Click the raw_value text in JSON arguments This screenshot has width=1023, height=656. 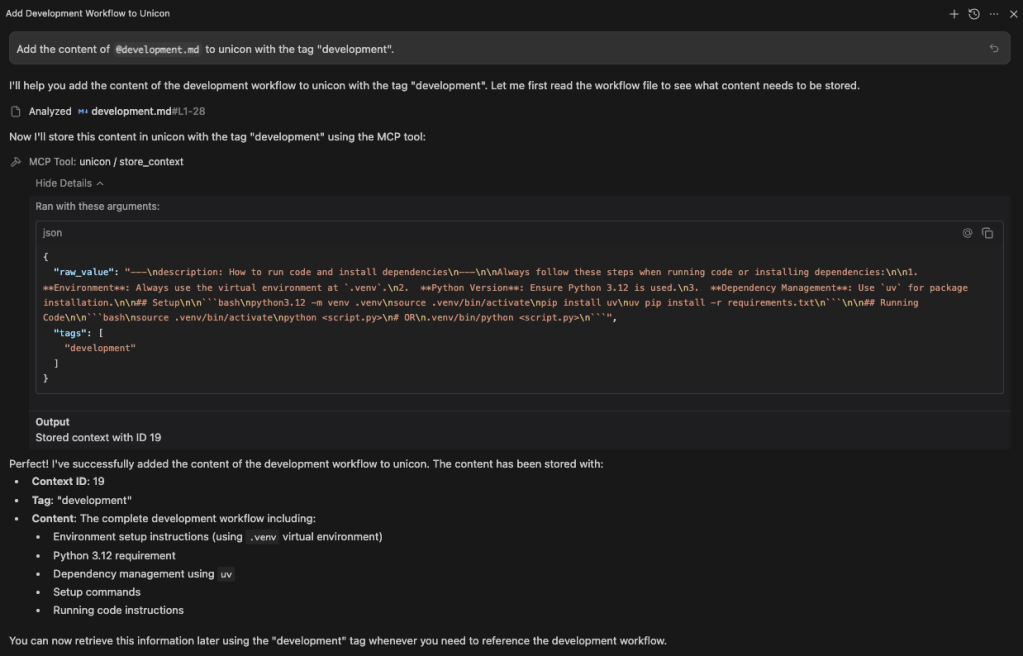click(85, 271)
